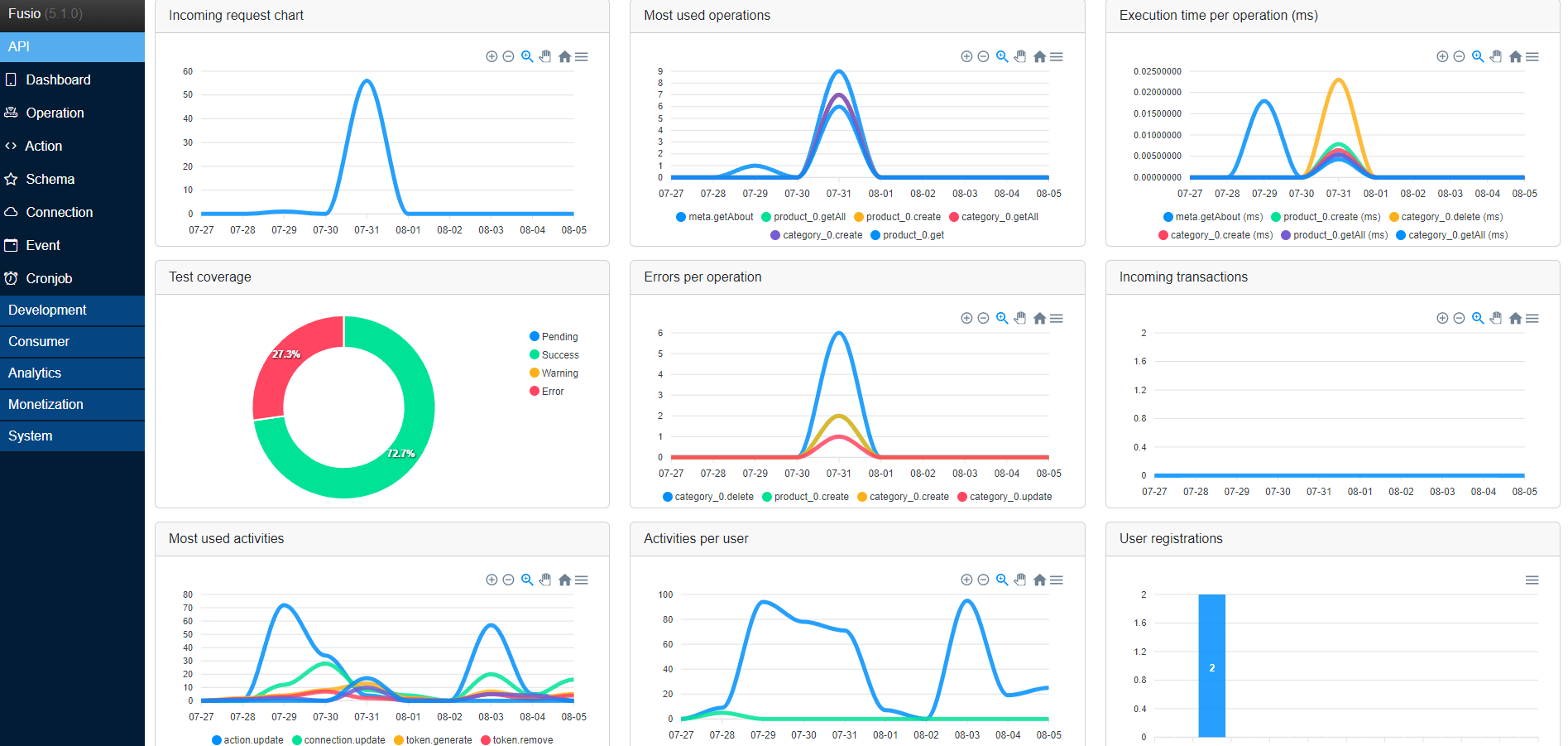Open export menu of Most used operations chart
Screen dimensions: 1568x746
point(1057,56)
